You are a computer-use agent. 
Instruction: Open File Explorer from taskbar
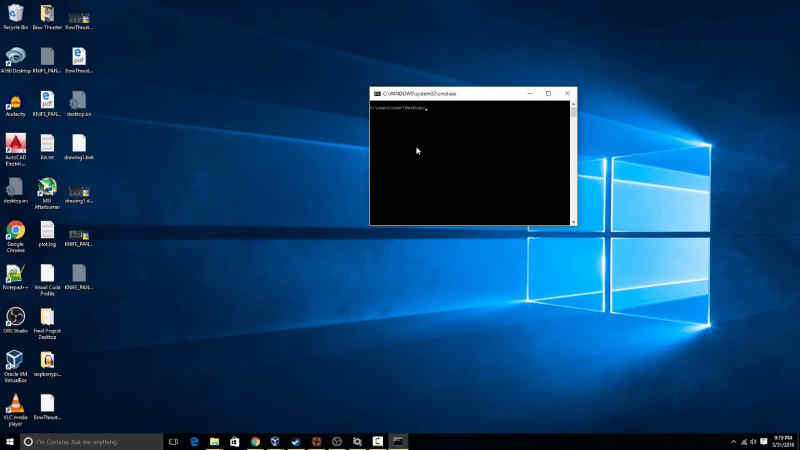click(x=214, y=442)
